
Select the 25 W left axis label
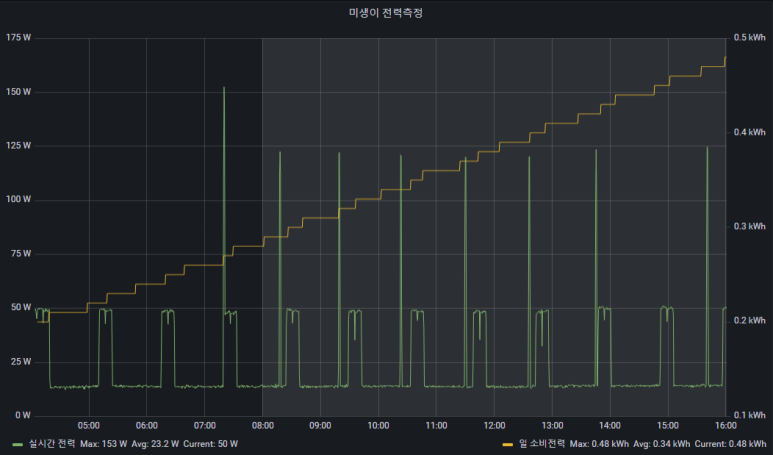click(x=21, y=361)
